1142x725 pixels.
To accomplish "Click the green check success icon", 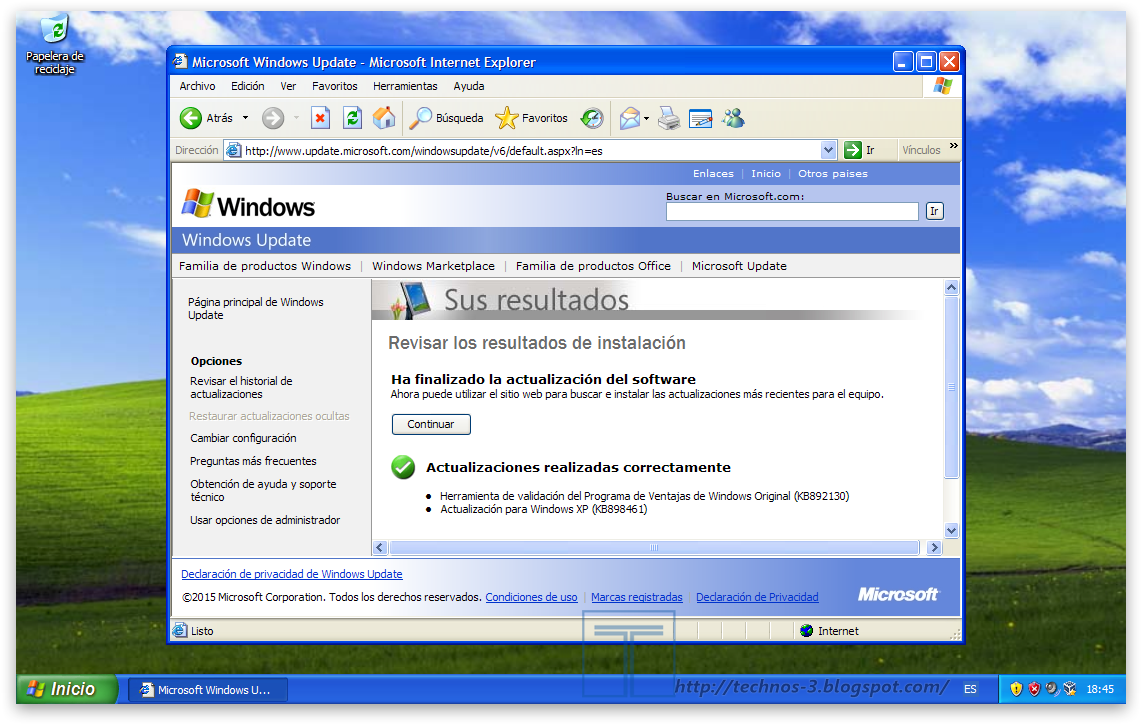I will (x=403, y=467).
